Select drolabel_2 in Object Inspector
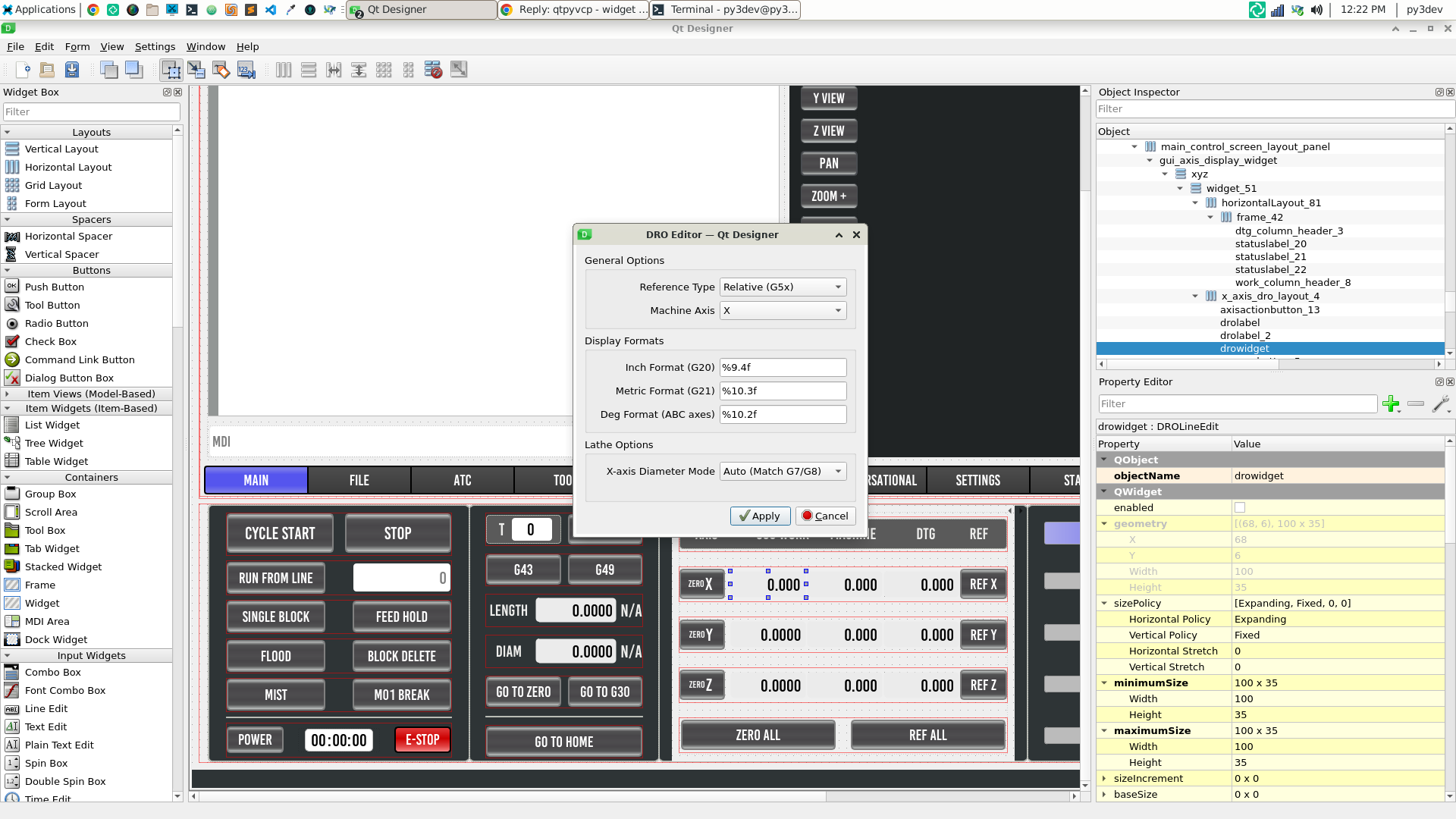Screen dimensions: 1456x819 coord(1245,336)
